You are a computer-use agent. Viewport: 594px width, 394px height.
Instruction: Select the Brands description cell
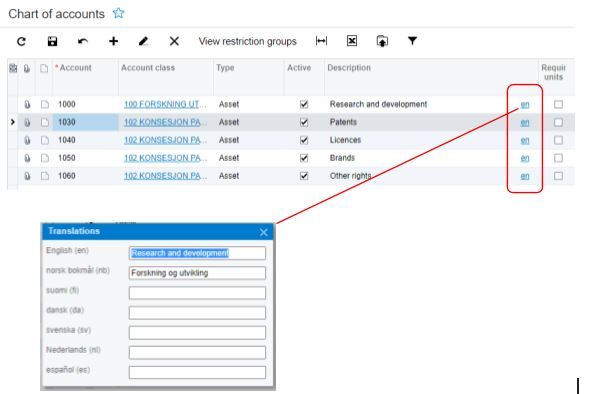pos(417,158)
